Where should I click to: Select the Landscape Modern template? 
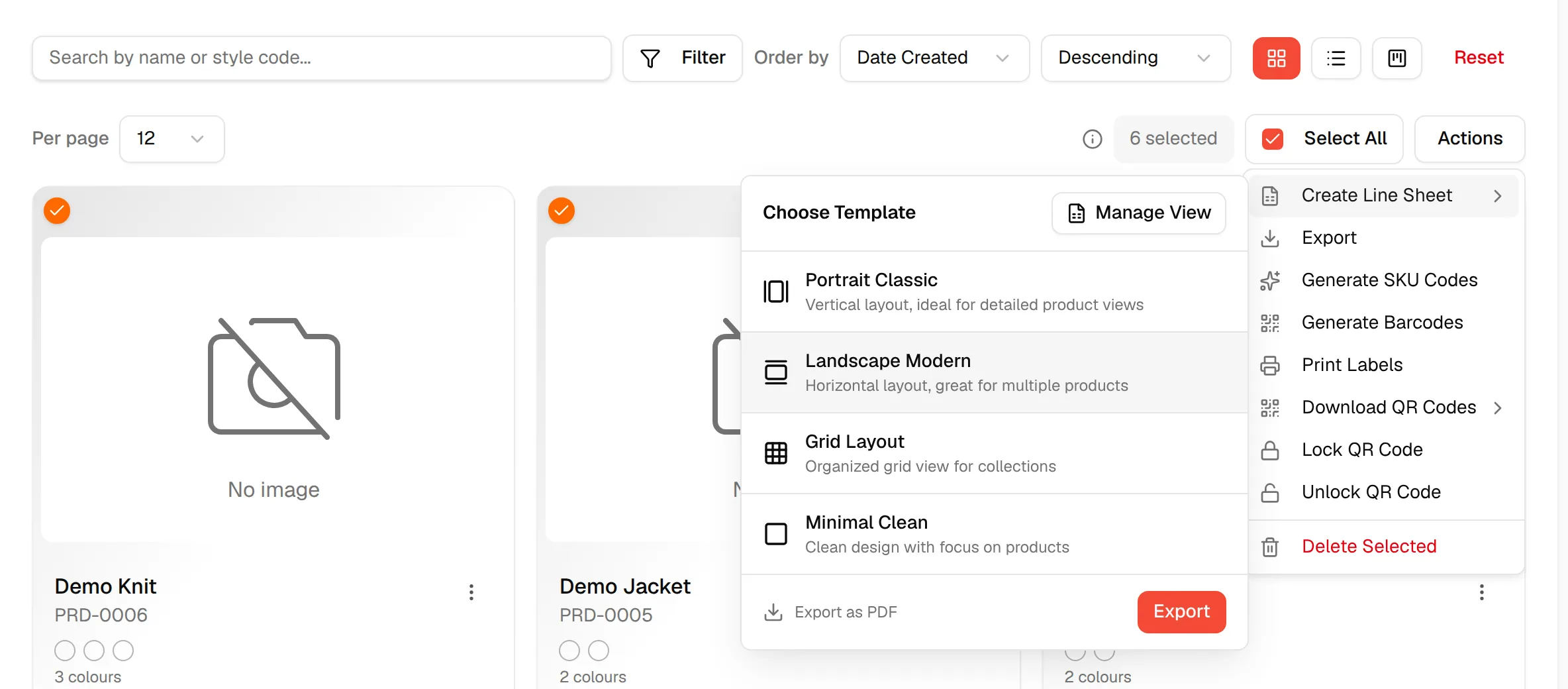tap(995, 372)
